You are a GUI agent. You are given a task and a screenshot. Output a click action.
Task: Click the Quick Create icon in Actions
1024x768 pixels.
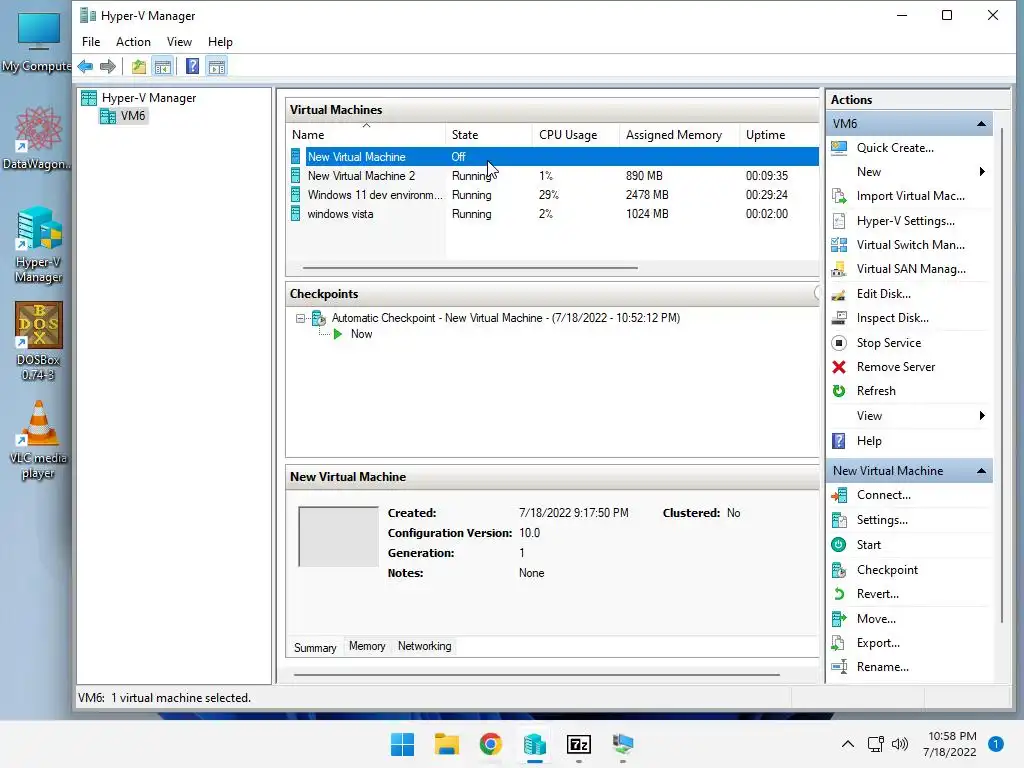click(x=839, y=148)
